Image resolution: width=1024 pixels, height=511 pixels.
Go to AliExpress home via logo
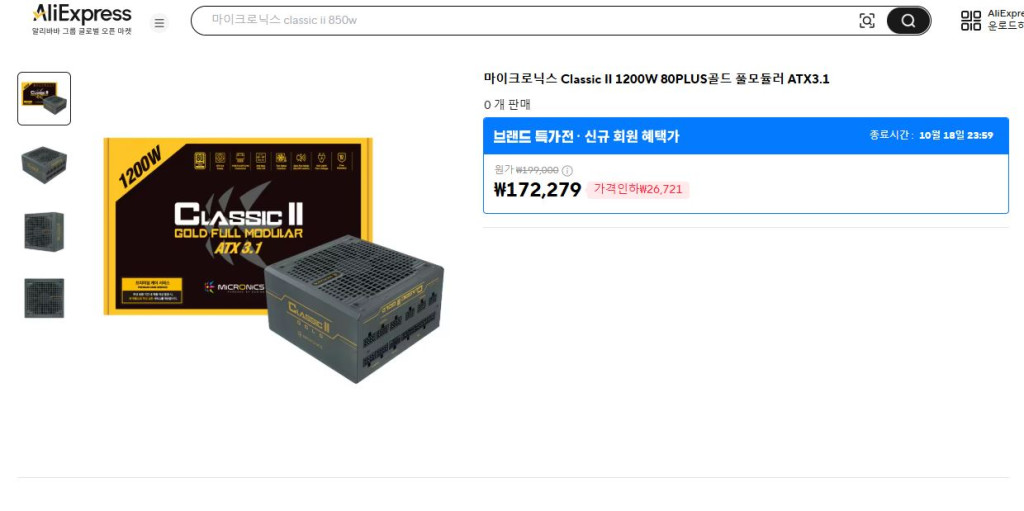[x=82, y=20]
